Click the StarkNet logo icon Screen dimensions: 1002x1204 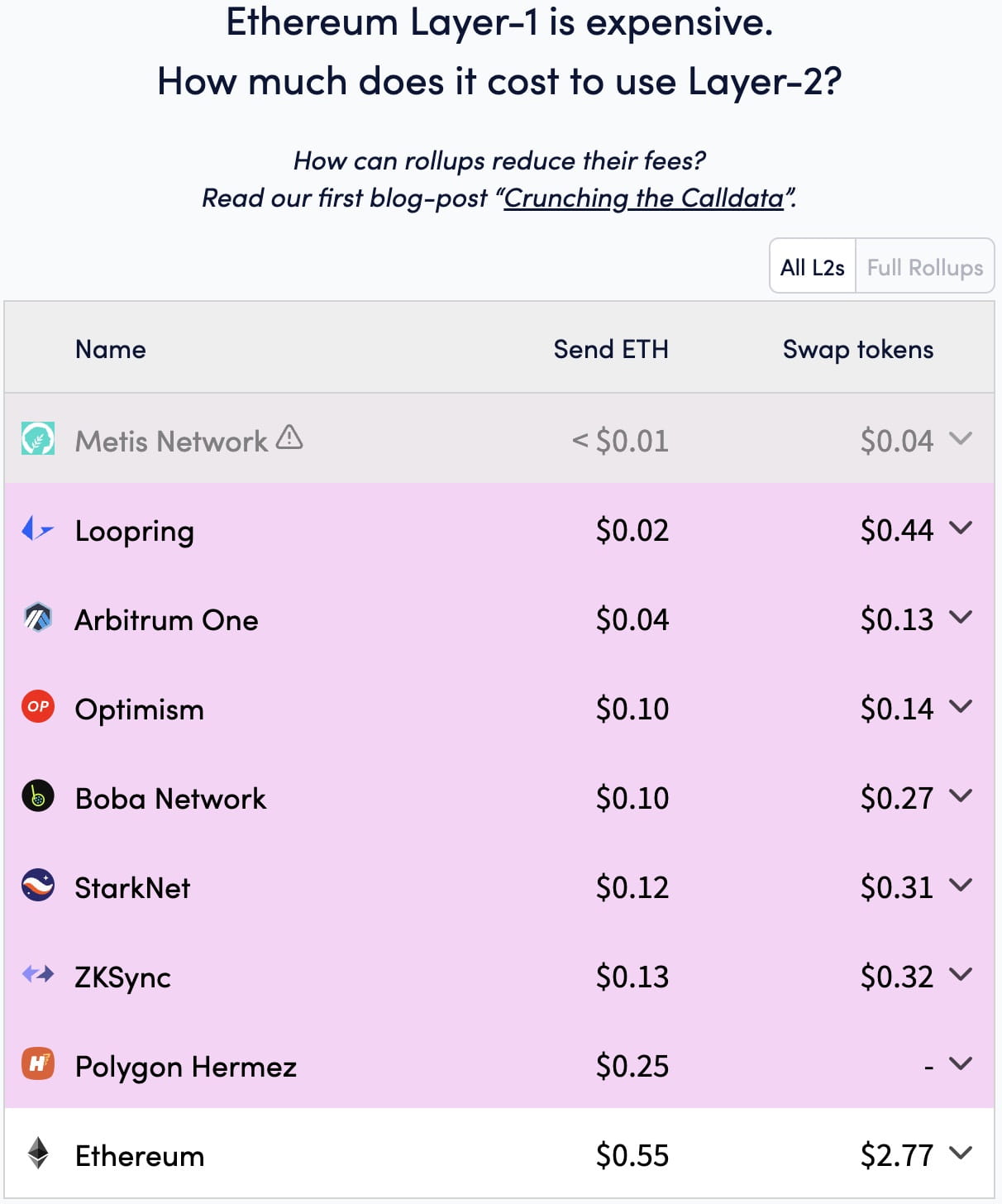38,885
